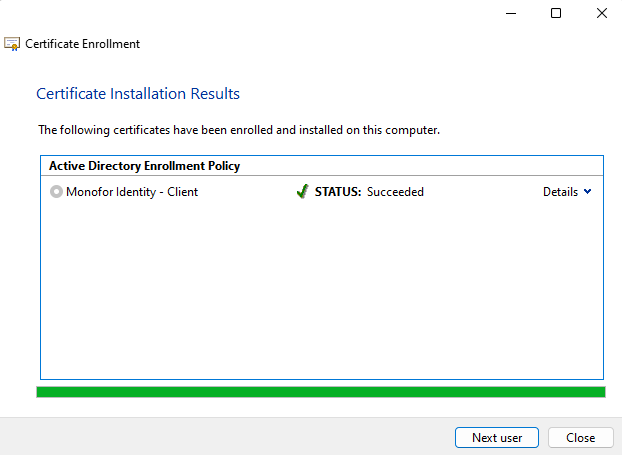Click the green checkmark status icon

[302, 192]
